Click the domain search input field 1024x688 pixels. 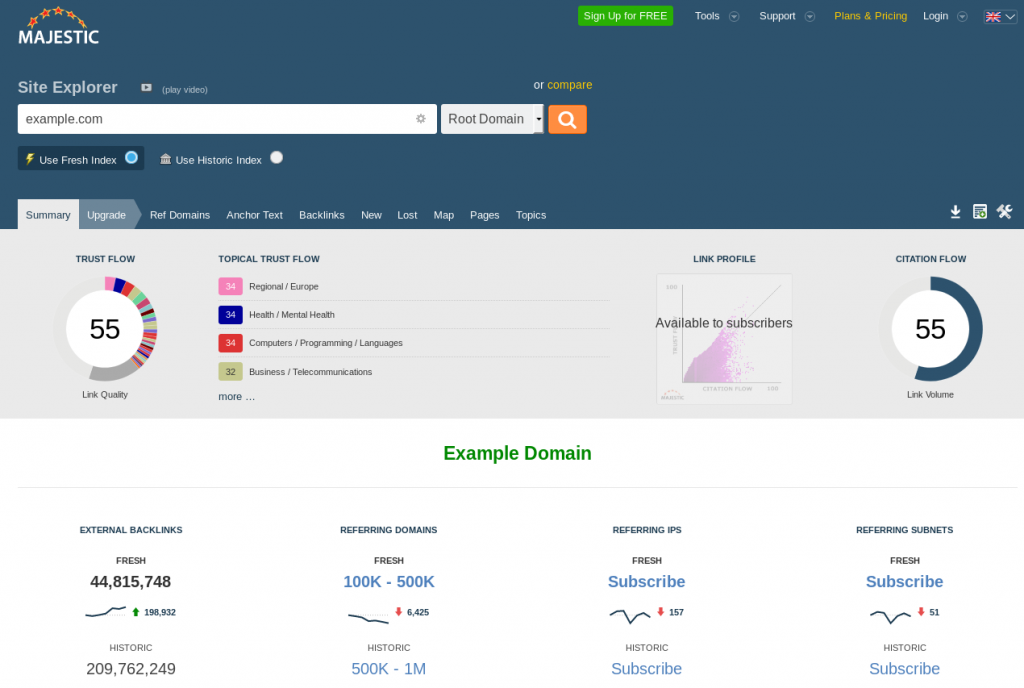coord(227,119)
